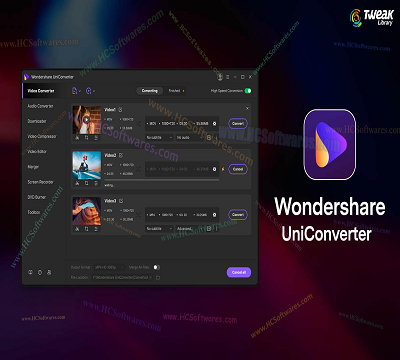Screen dimensions: 400x360
Task: Select the Video2 thumbnail
Action: click(x=87, y=166)
